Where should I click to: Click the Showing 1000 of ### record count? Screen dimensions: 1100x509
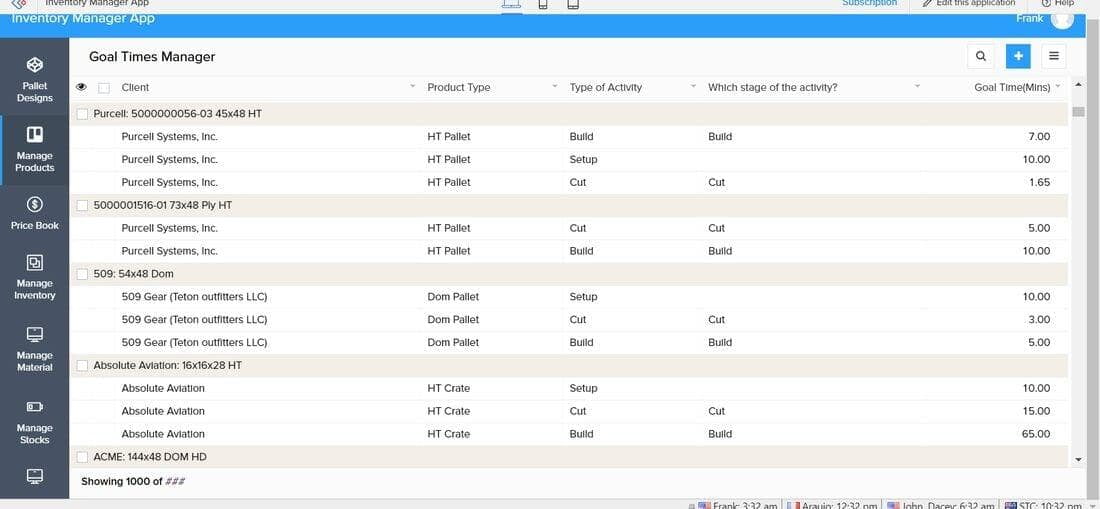tap(133, 482)
